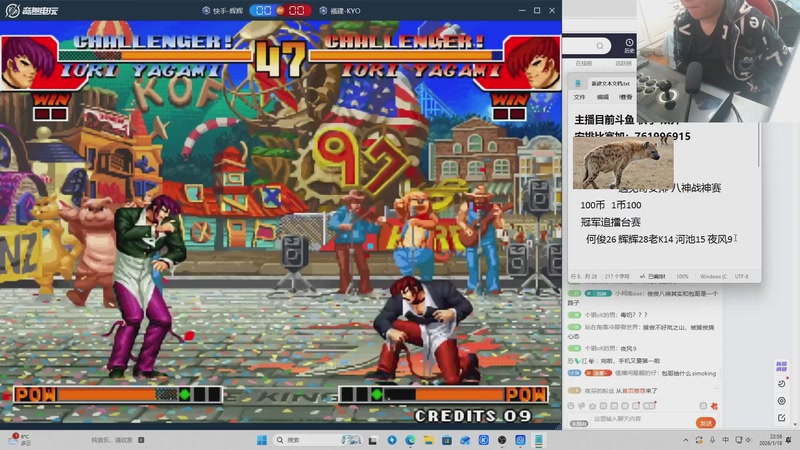Click the UTF-8 encoding status entry
The width and height of the screenshot is (800, 450).
coord(742,277)
